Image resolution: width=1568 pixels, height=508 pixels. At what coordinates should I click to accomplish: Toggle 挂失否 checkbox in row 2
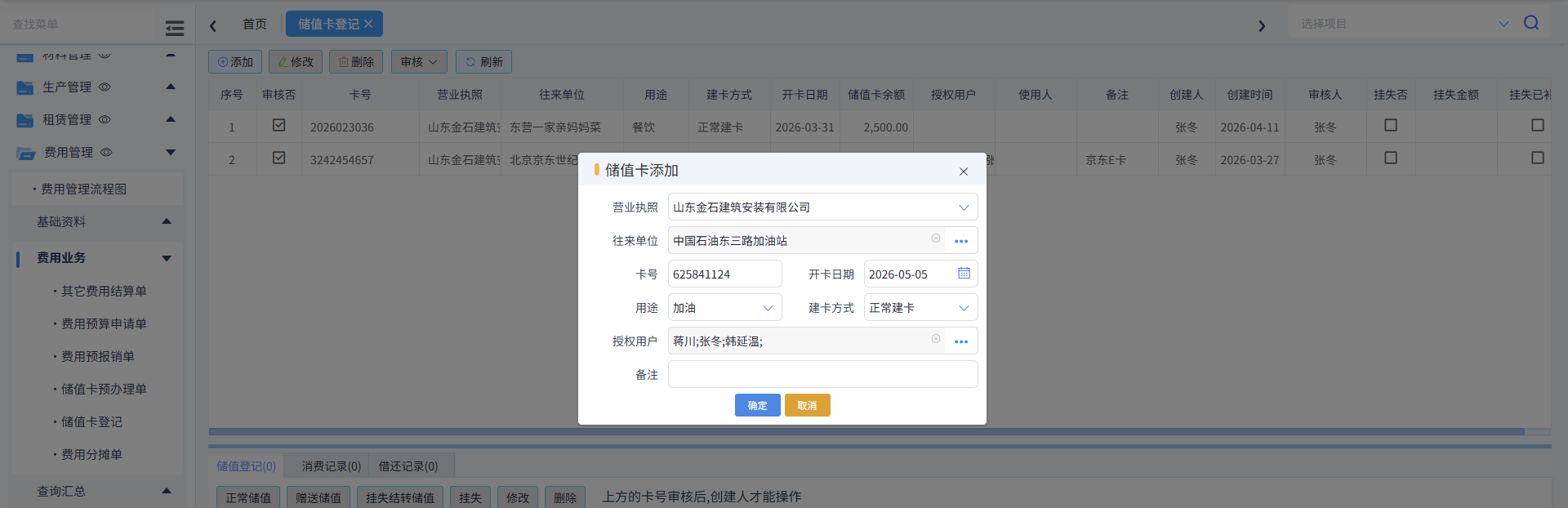1391,158
